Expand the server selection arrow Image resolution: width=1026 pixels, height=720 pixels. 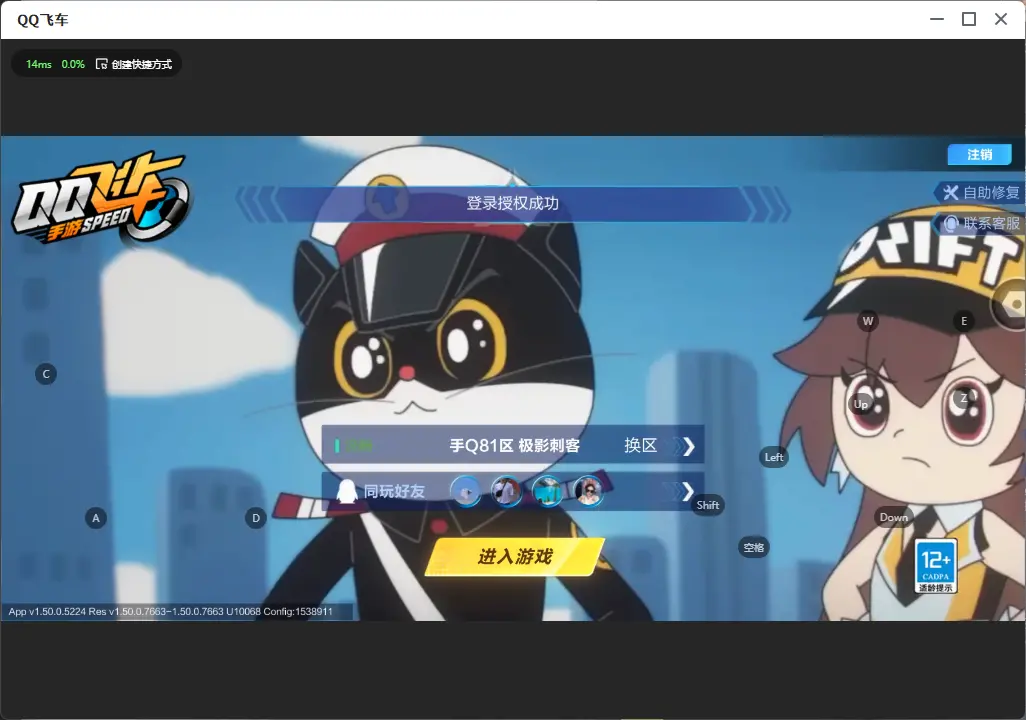(x=687, y=446)
